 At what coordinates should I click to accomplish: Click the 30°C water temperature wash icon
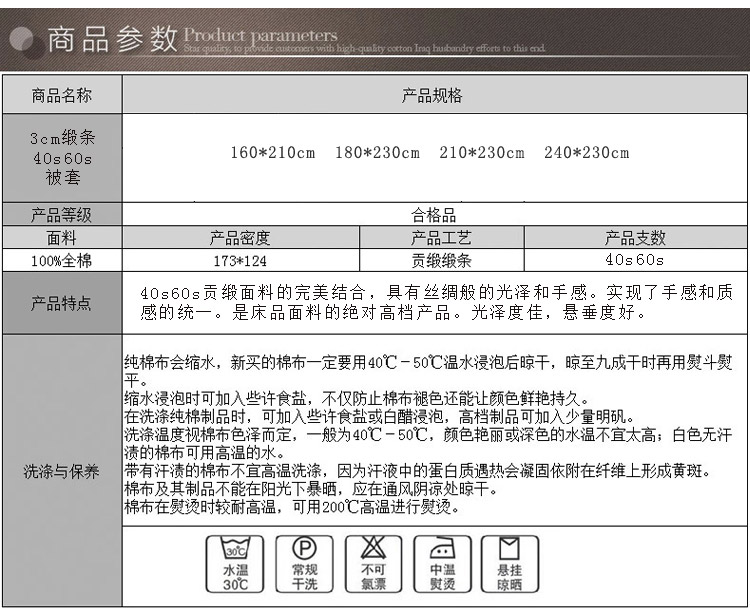click(234, 564)
